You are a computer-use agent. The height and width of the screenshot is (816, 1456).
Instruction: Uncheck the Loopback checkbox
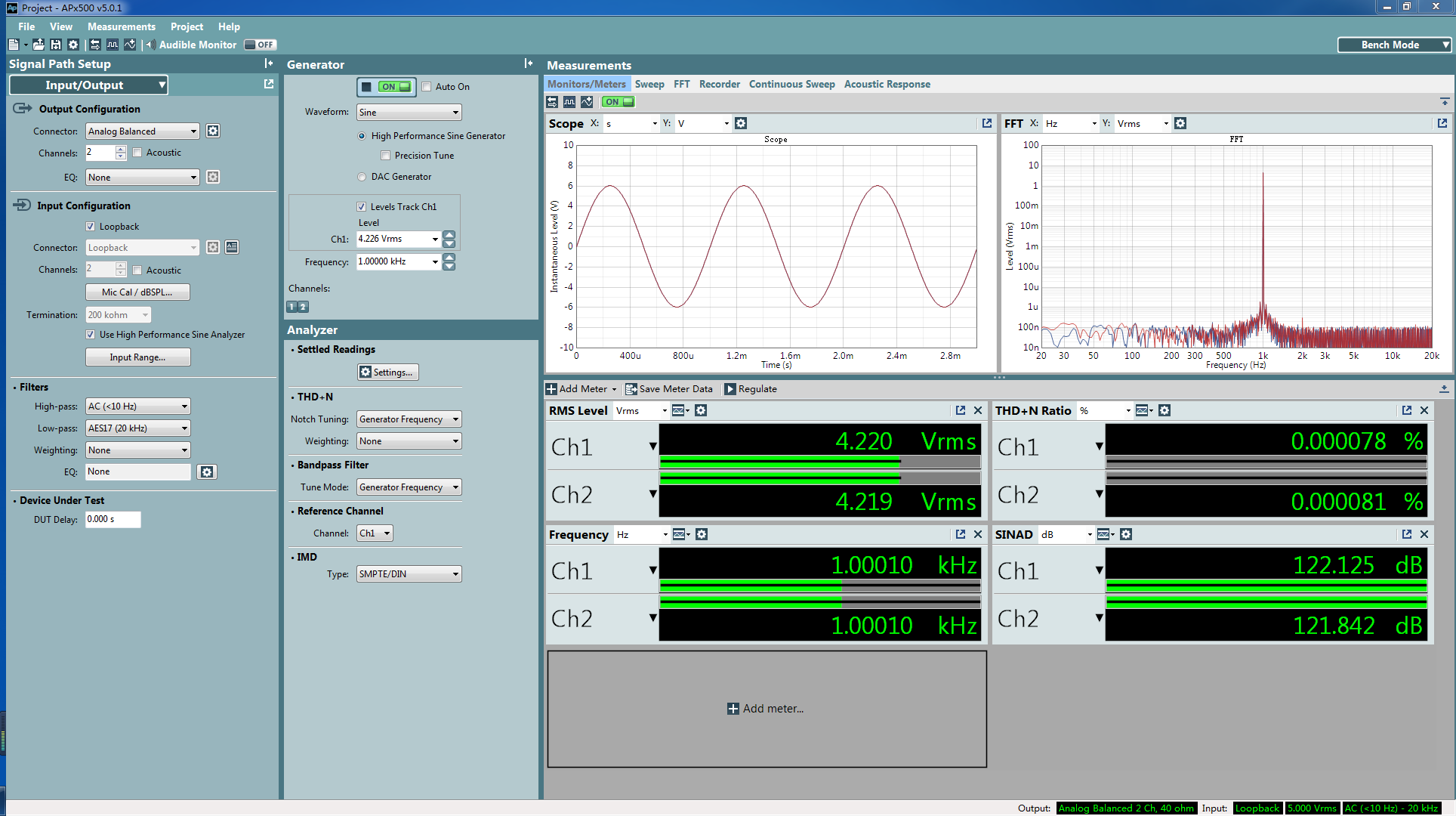coord(91,227)
